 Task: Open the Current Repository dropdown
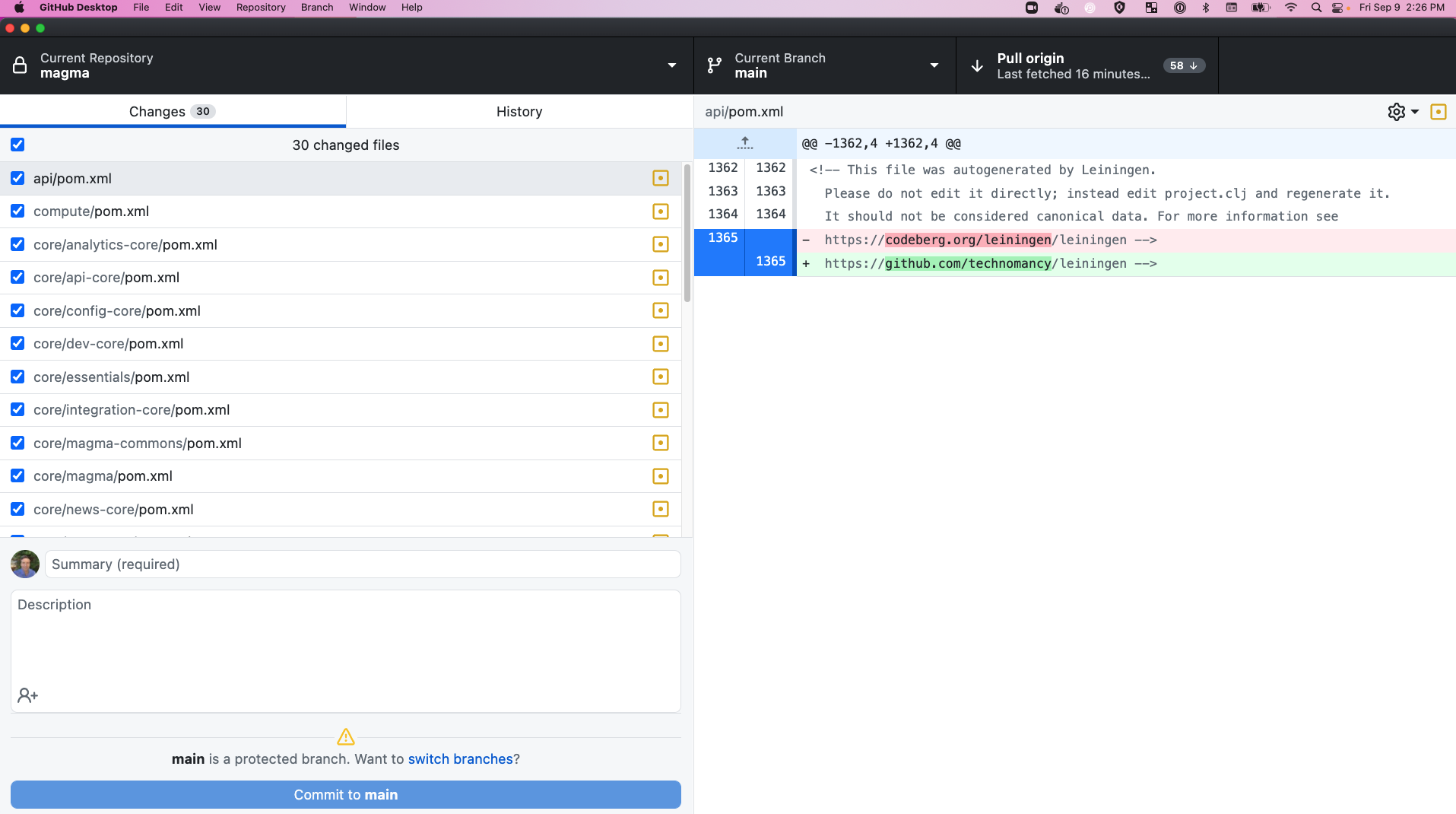[671, 65]
